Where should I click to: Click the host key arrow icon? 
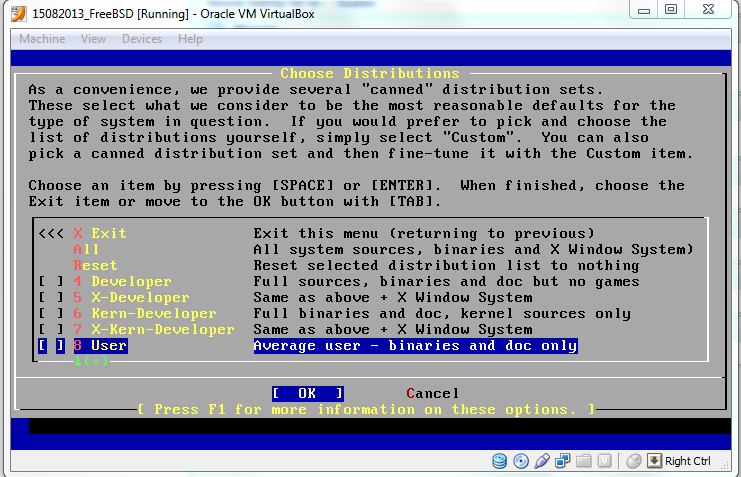(655, 461)
